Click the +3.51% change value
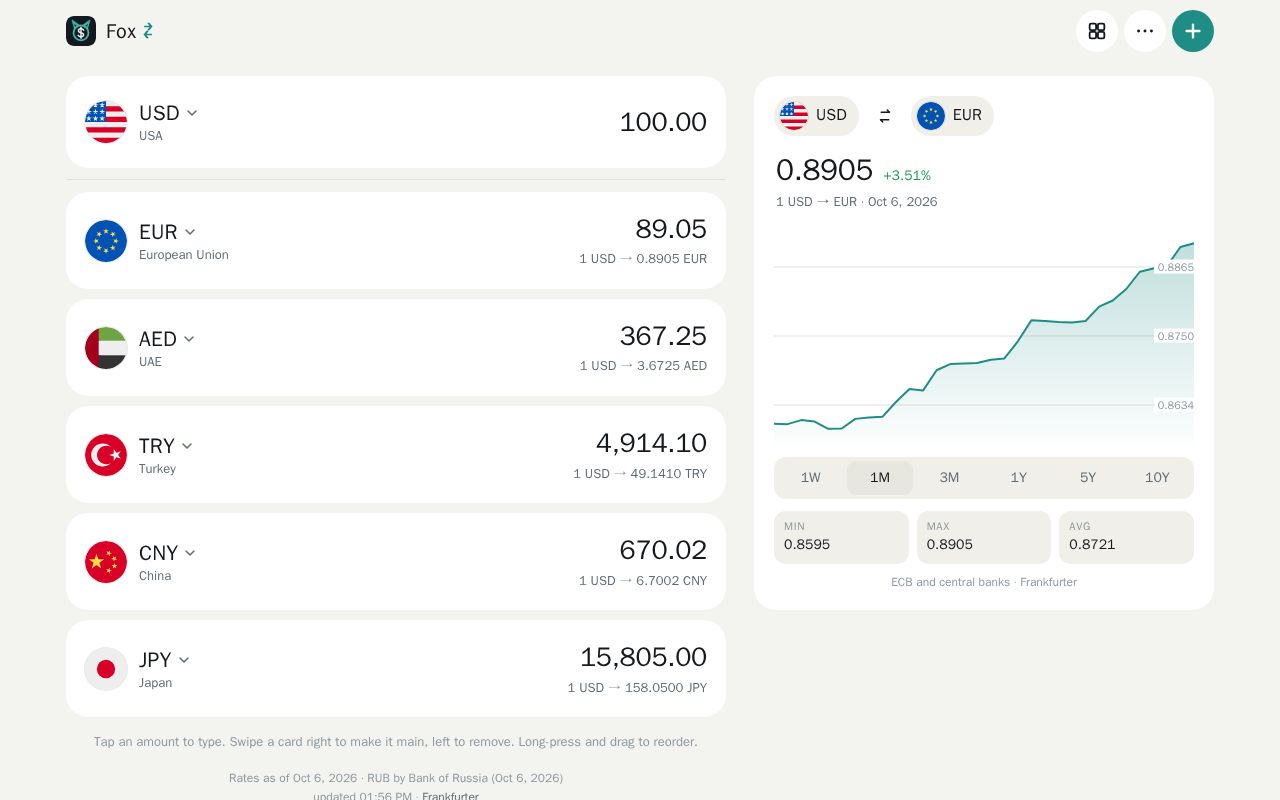Screen dimensions: 1280x800 (x=907, y=176)
